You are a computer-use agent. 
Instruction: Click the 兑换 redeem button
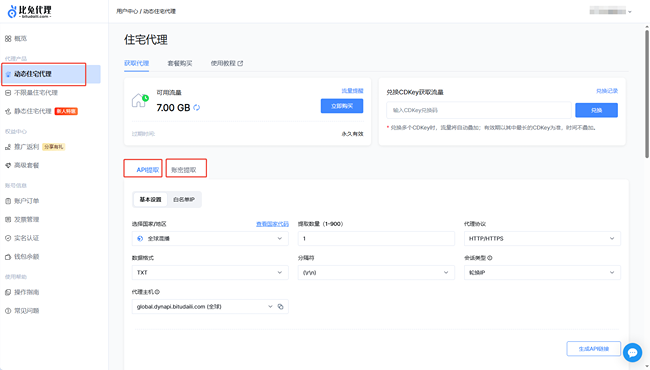tap(597, 110)
